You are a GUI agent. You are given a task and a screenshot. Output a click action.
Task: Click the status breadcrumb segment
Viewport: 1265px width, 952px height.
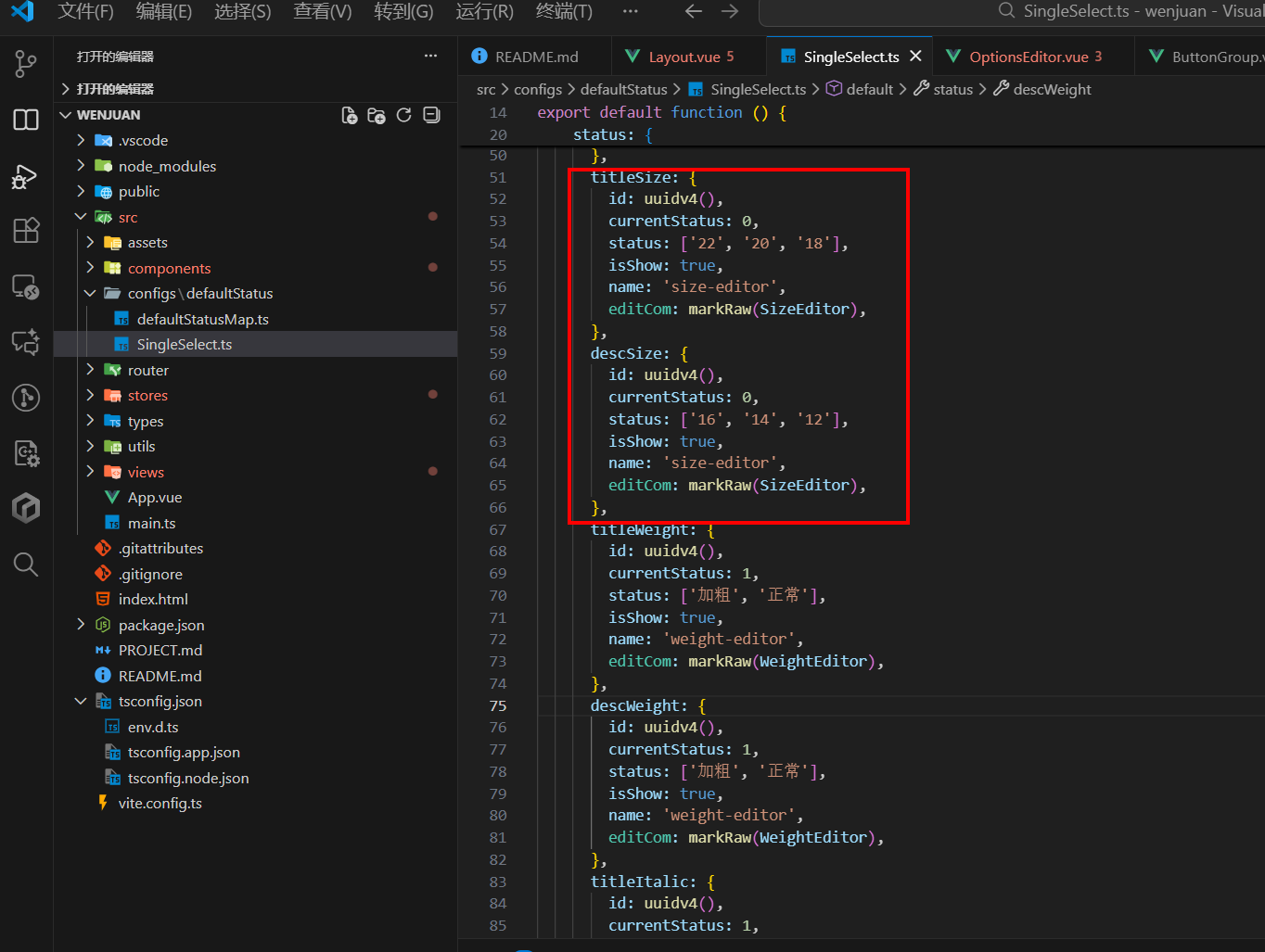952,89
